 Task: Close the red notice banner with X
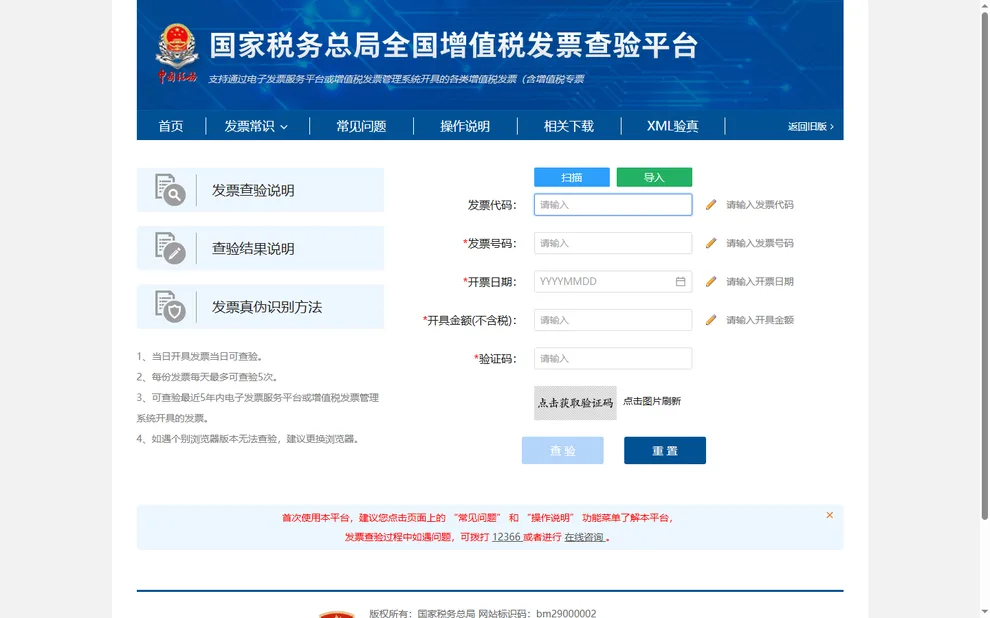830,515
